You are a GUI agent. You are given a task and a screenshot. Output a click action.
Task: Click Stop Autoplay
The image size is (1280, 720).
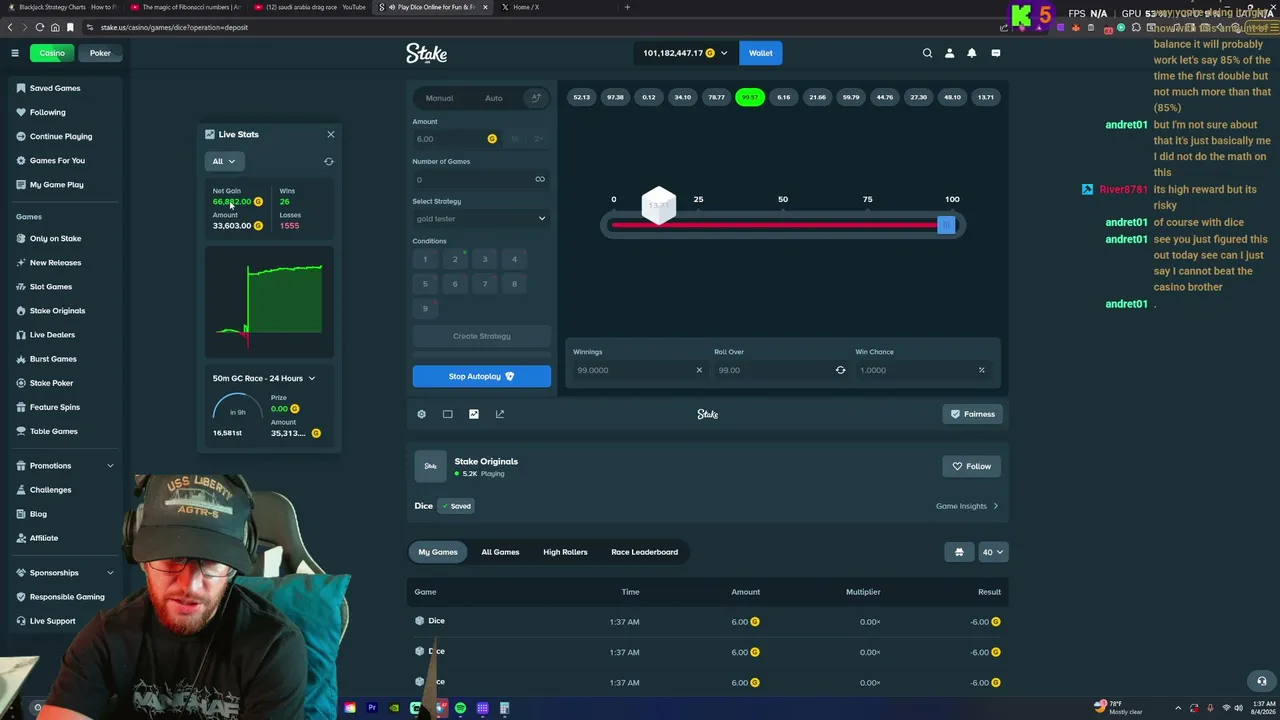(x=481, y=376)
